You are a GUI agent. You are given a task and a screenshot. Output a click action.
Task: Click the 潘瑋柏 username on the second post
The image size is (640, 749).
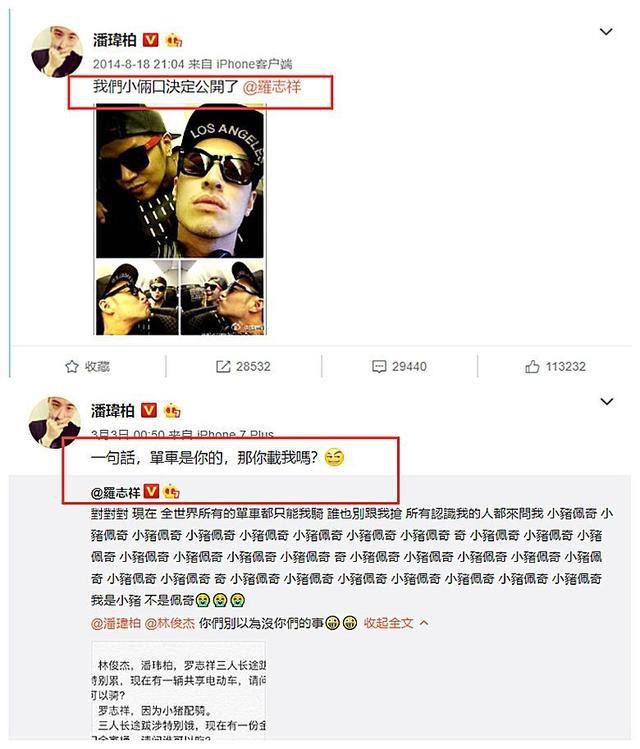point(113,410)
